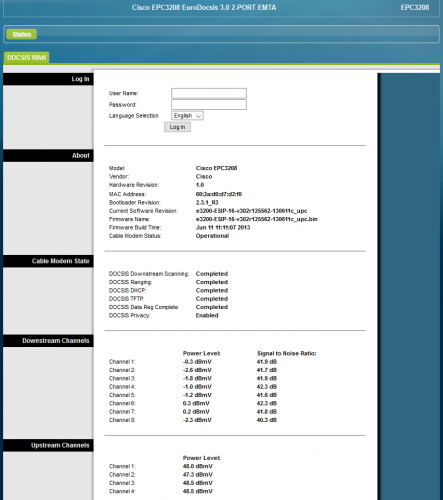Click upstream Channel 2 power 47.3 dBmV
This screenshot has width=443, height=500.
[198, 475]
